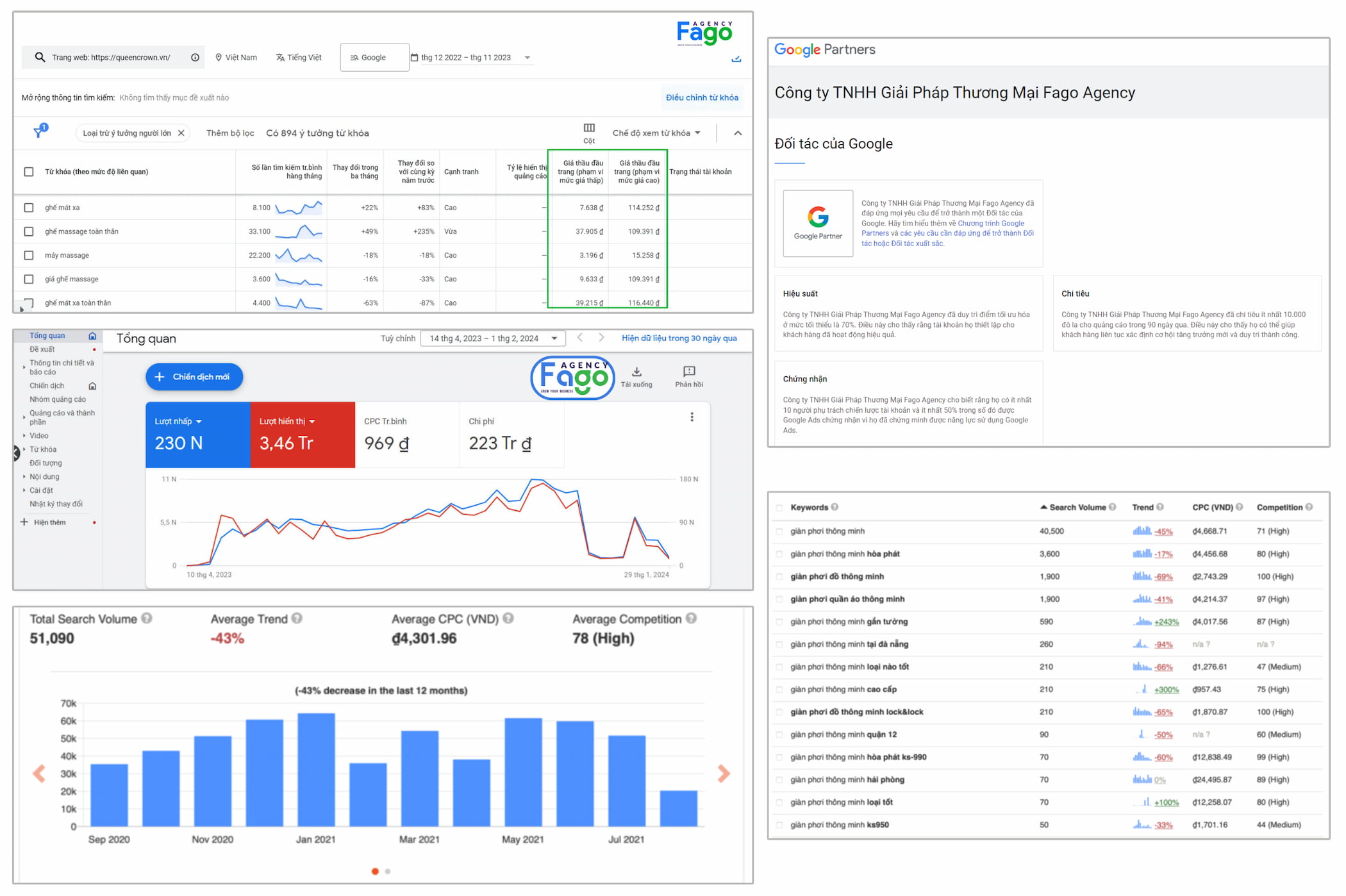1346x896 pixels.
Task: Check the 'giàn phơi thông minh' first row checkbox
Action: tap(779, 531)
